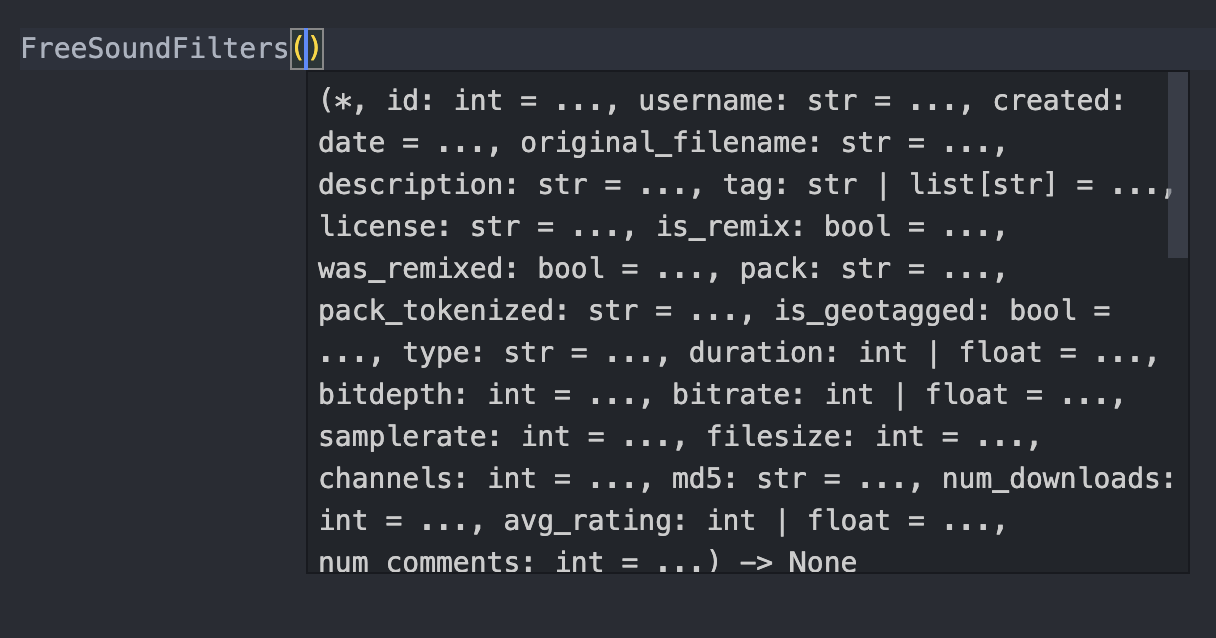This screenshot has height=638, width=1216.
Task: Click the FreeSoundFilters class name in editor
Action: [155, 48]
